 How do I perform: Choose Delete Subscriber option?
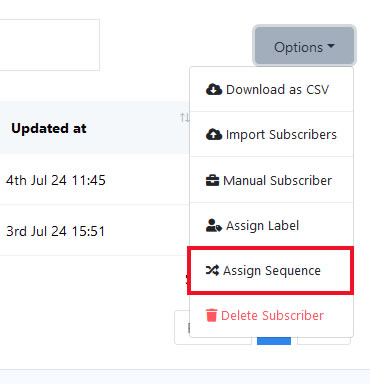coord(271,315)
